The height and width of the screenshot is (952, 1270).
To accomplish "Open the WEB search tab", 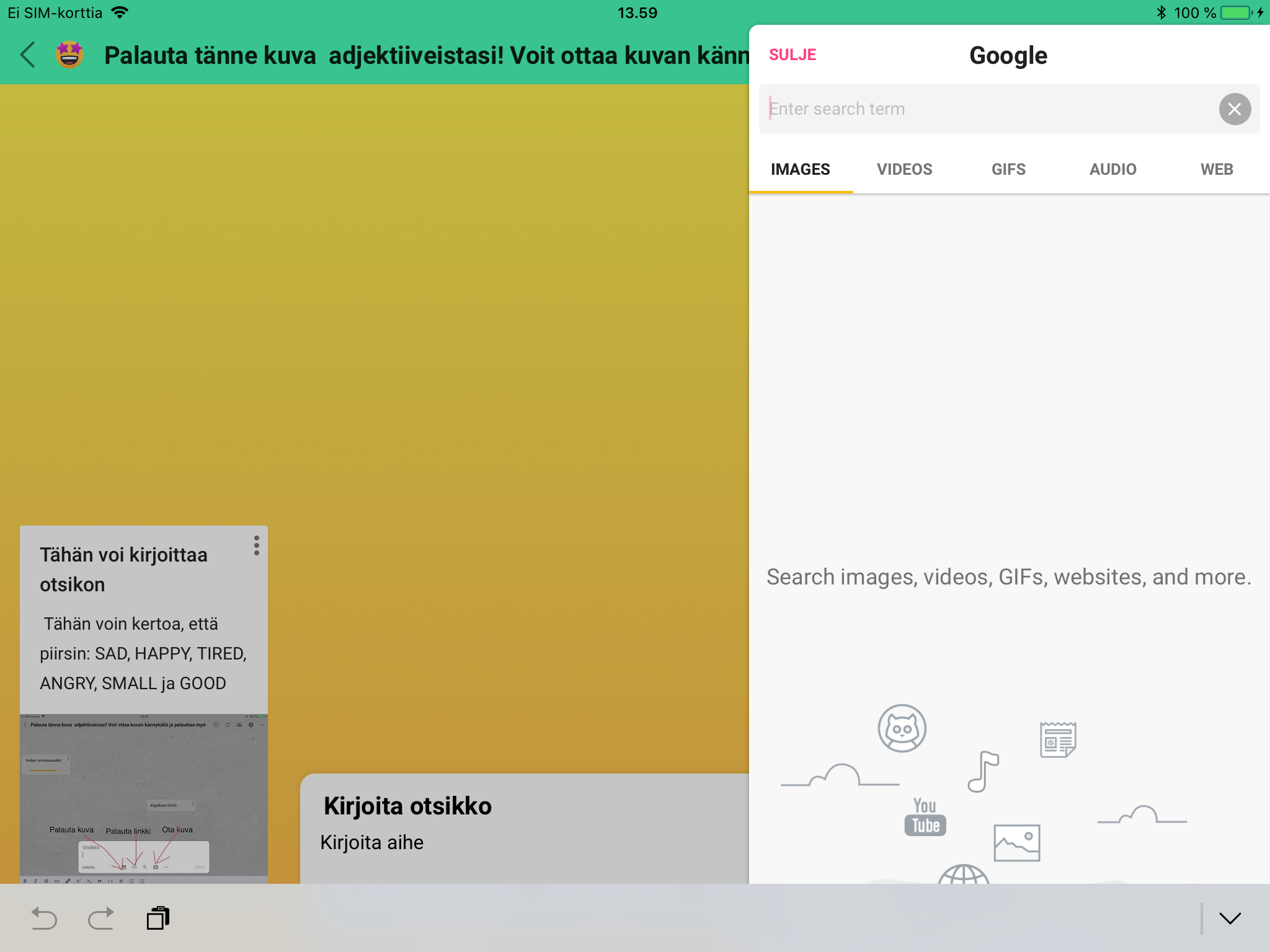I will pyautogui.click(x=1217, y=169).
